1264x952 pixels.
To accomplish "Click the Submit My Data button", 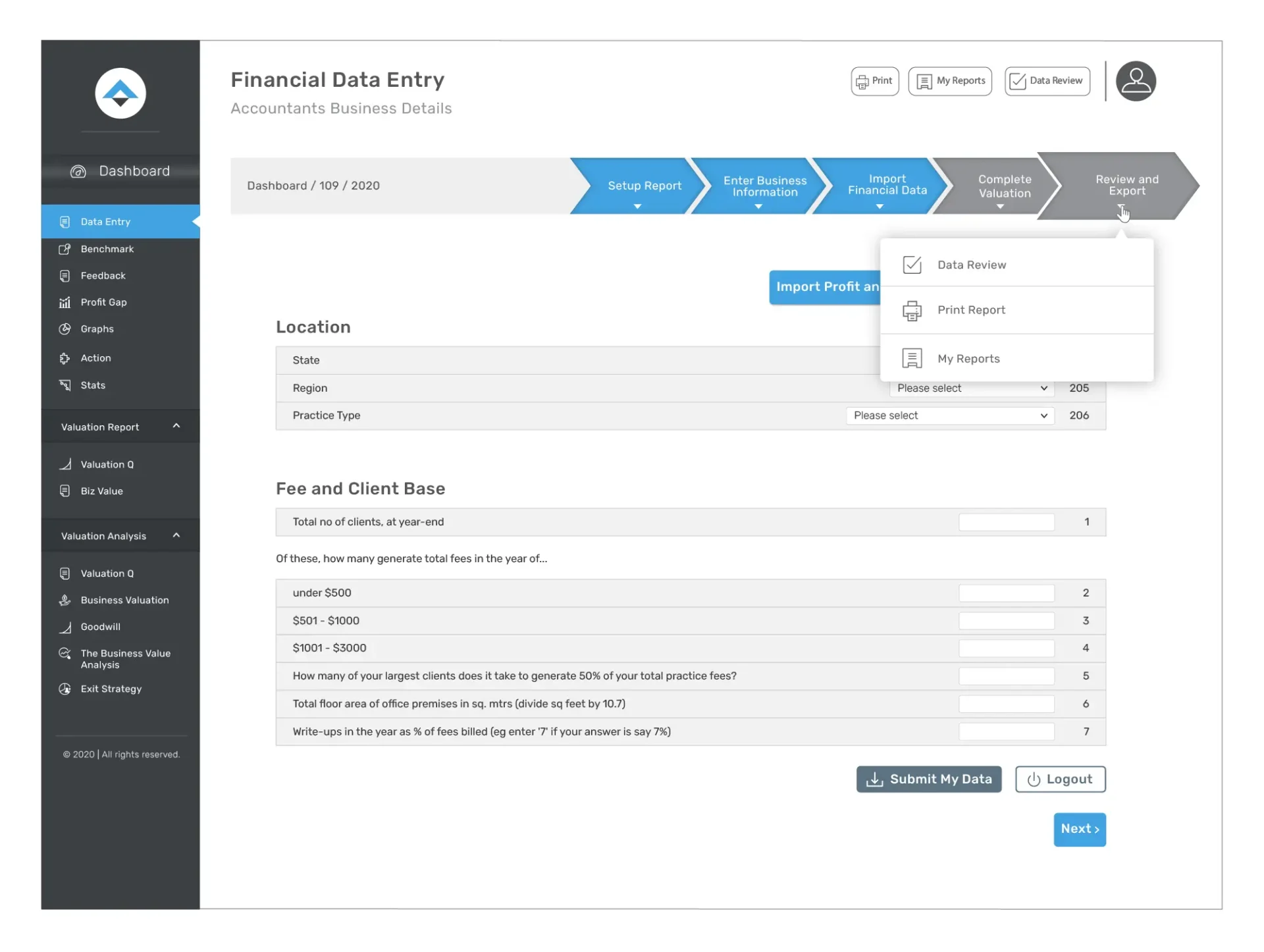I will point(928,779).
